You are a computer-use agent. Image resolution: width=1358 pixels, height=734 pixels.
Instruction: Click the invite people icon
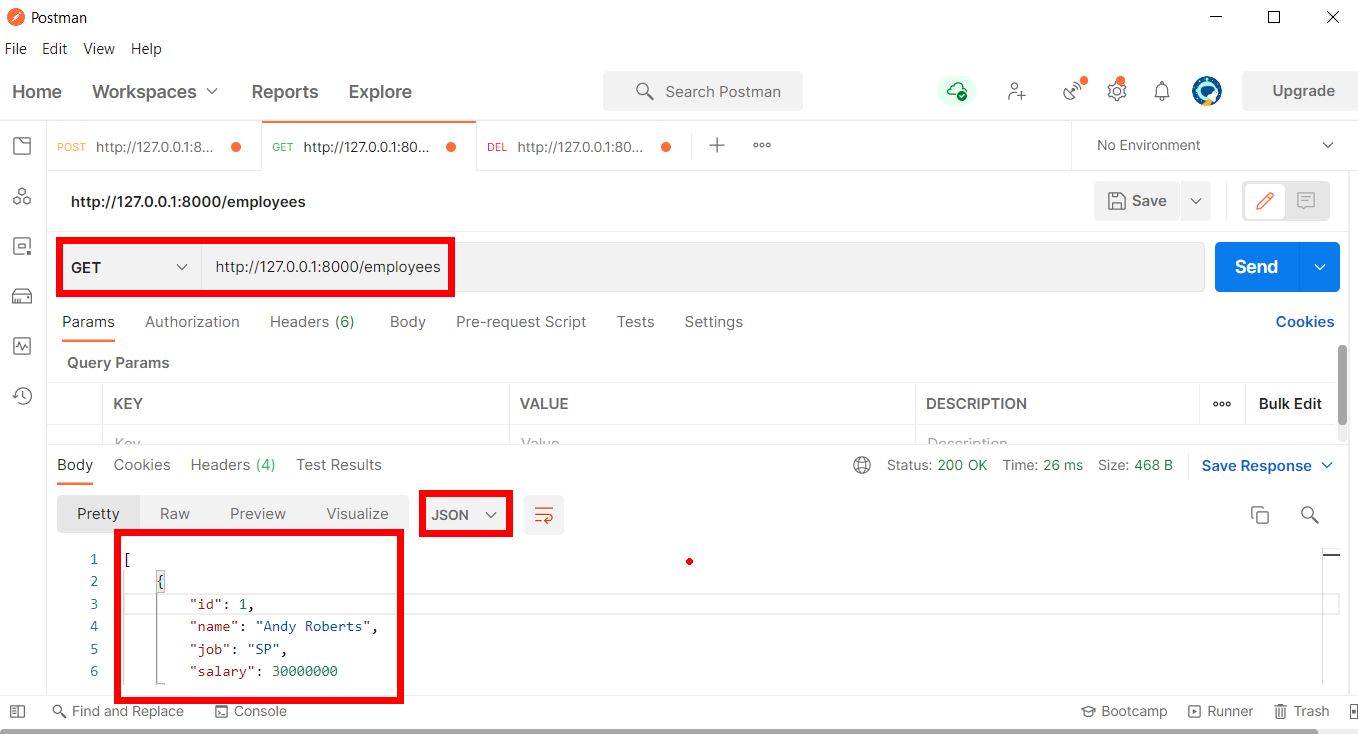point(1016,91)
